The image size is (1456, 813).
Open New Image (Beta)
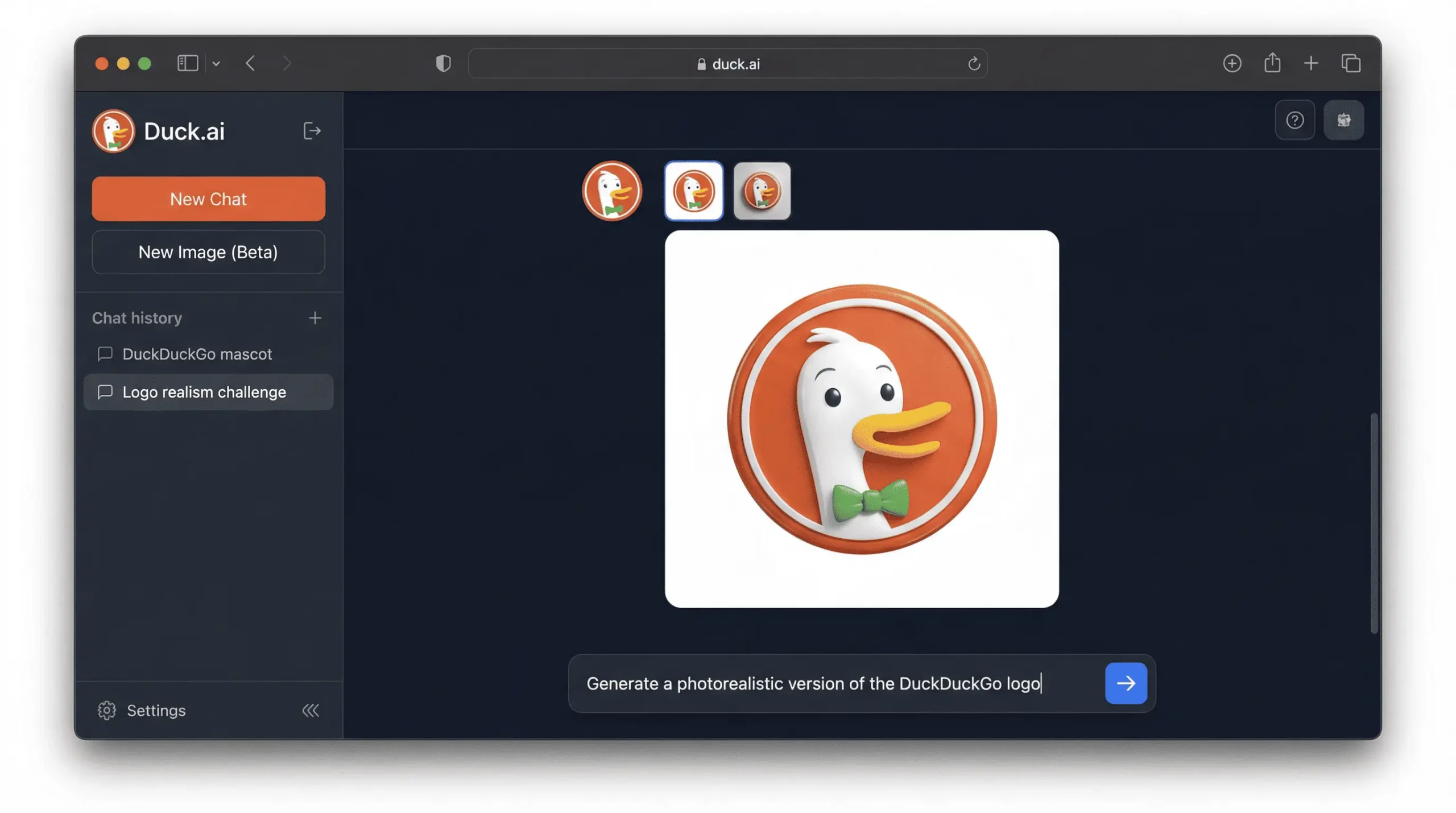[208, 252]
